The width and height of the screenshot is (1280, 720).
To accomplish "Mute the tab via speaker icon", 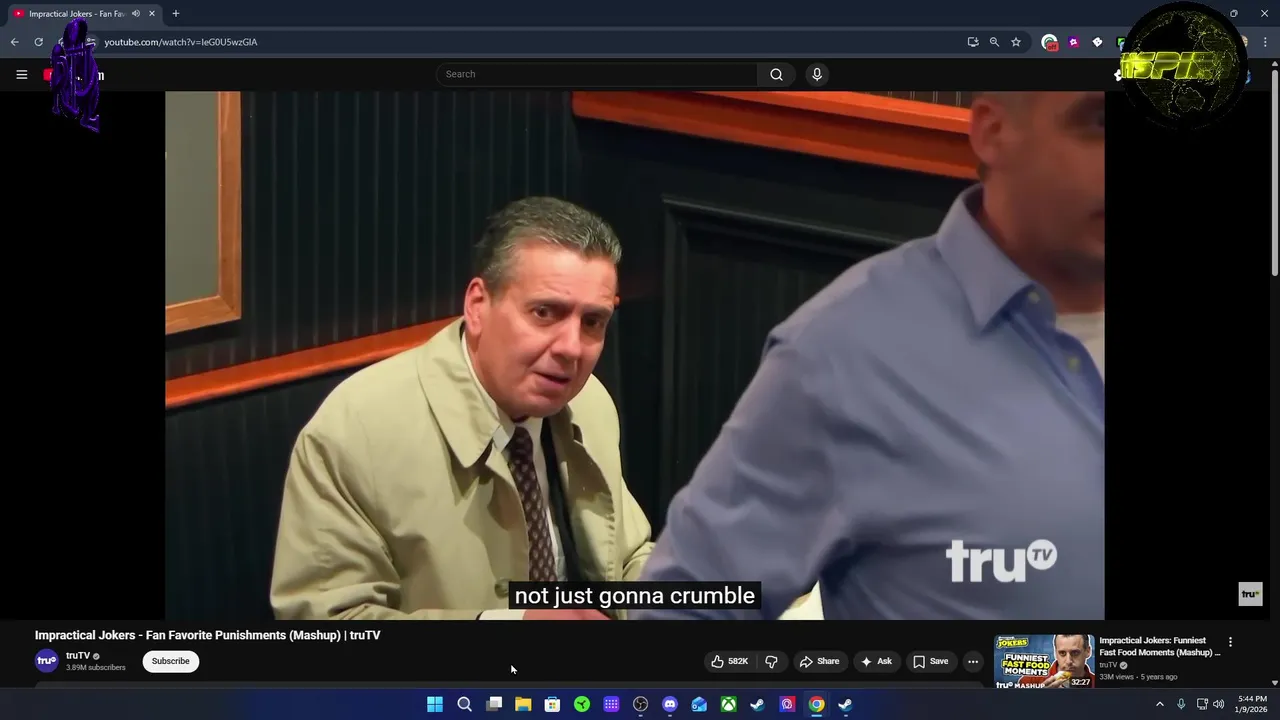I will (x=135, y=14).
